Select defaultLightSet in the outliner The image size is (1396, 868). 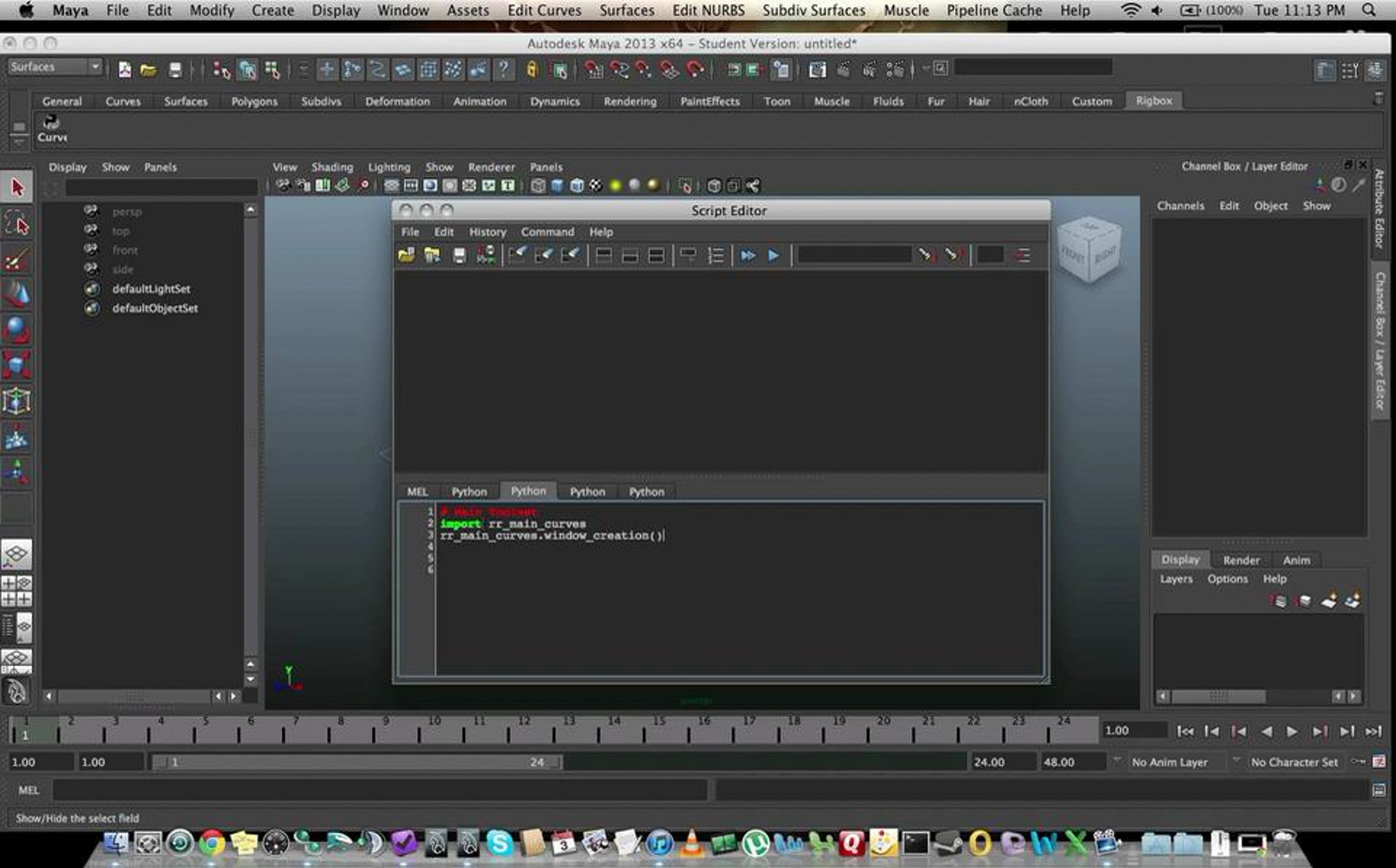point(151,289)
